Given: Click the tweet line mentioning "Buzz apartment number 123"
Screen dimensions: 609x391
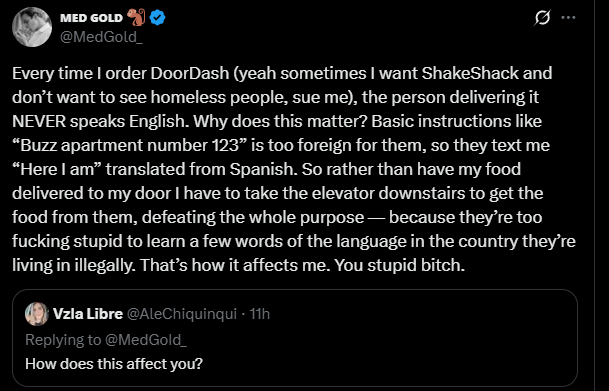Looking at the screenshot, I should click(281, 146).
